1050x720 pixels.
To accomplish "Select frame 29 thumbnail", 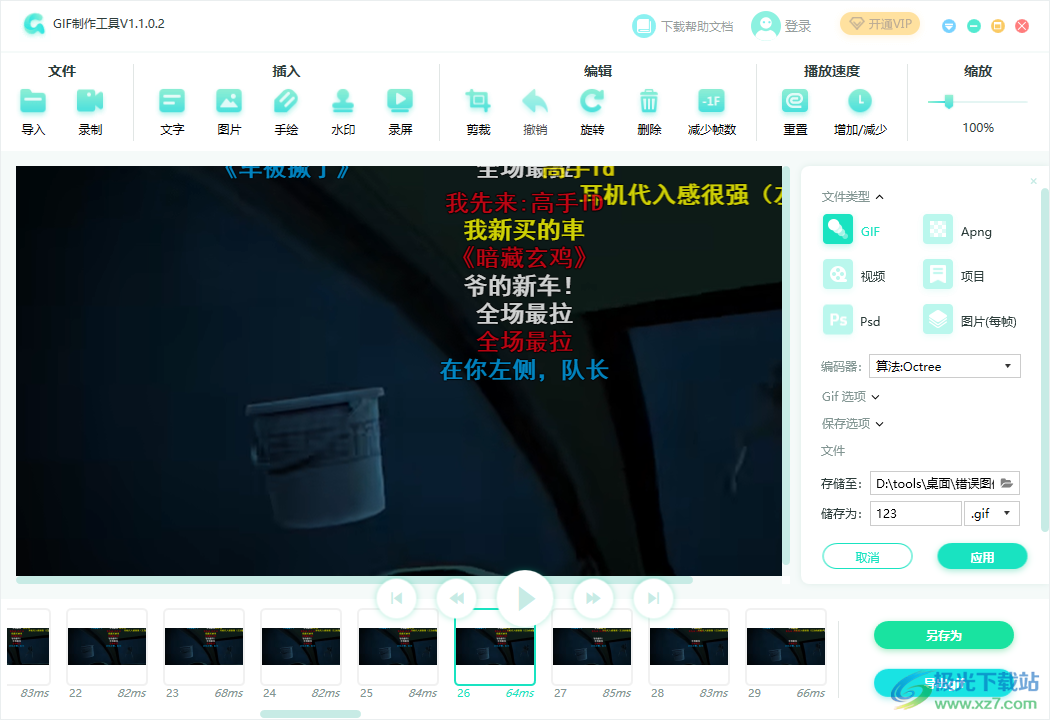I will point(786,646).
